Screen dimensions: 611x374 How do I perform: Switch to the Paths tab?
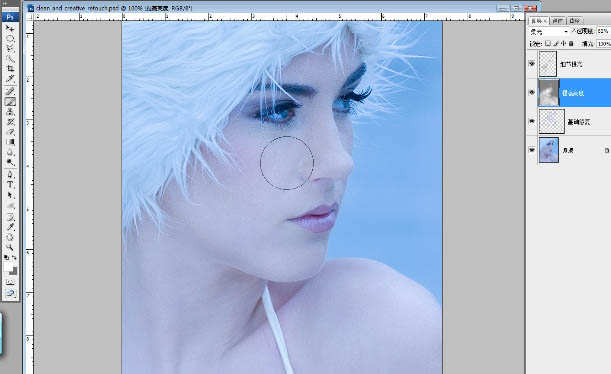click(x=574, y=21)
